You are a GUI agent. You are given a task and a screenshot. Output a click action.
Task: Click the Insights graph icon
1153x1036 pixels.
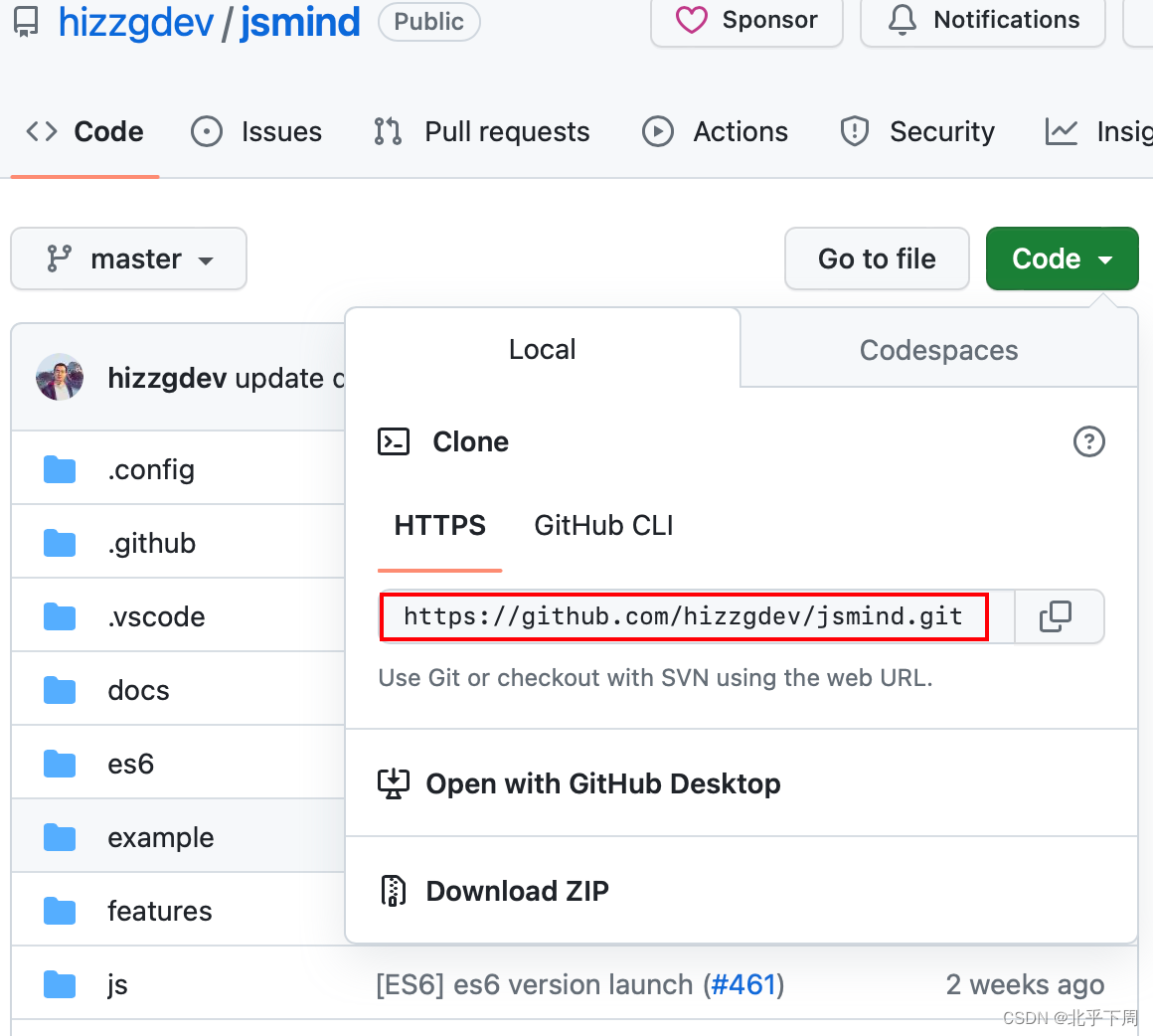click(1062, 131)
